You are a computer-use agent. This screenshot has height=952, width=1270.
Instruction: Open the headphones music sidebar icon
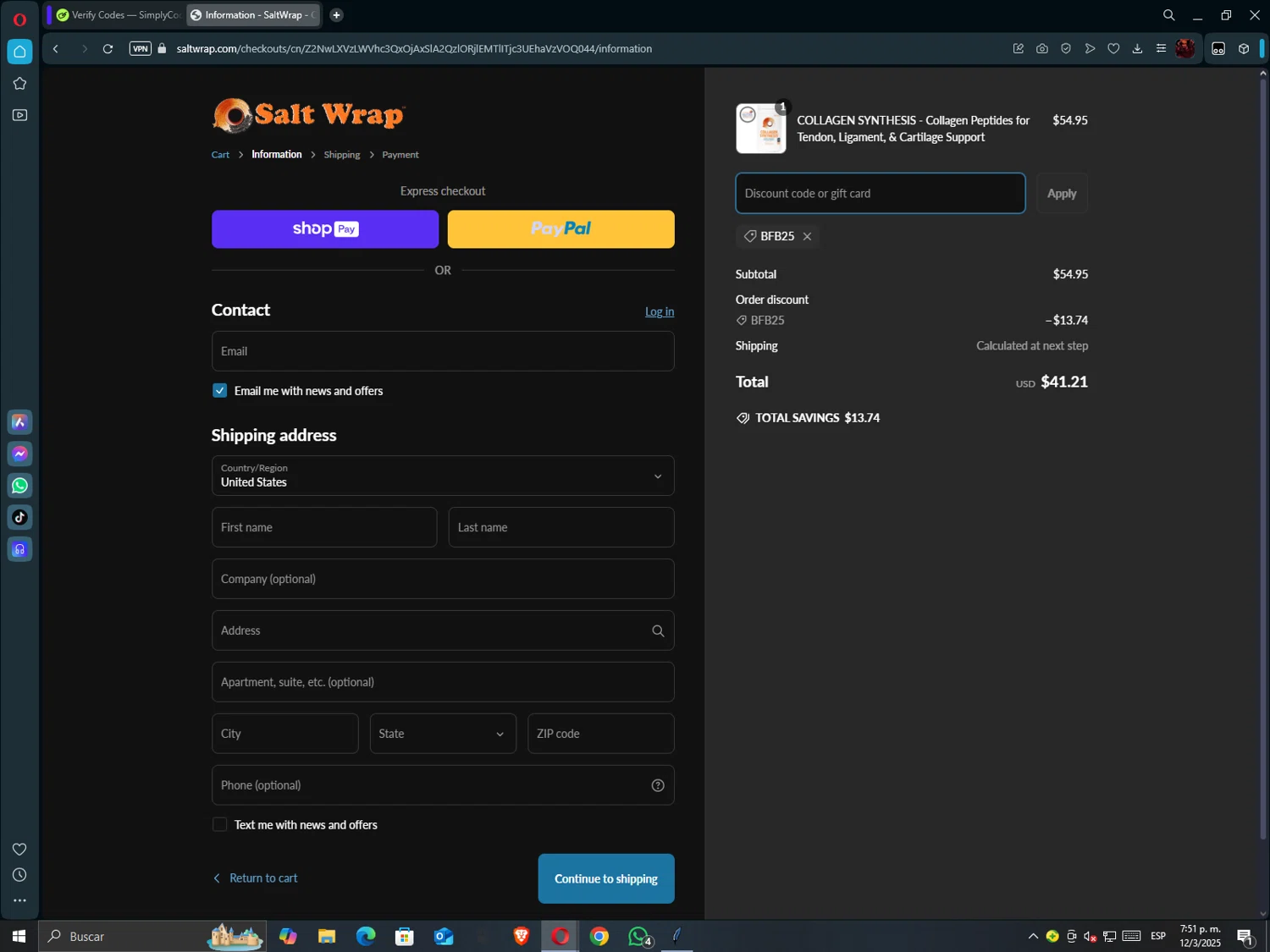pyautogui.click(x=19, y=550)
